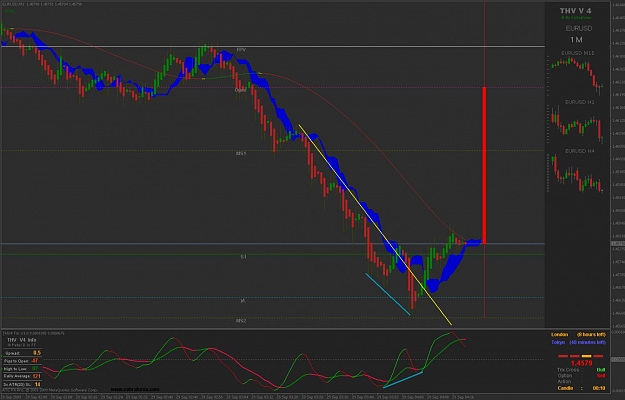625x400 pixels.
Task: Click the Tokyo session time label
Action: pos(578,342)
